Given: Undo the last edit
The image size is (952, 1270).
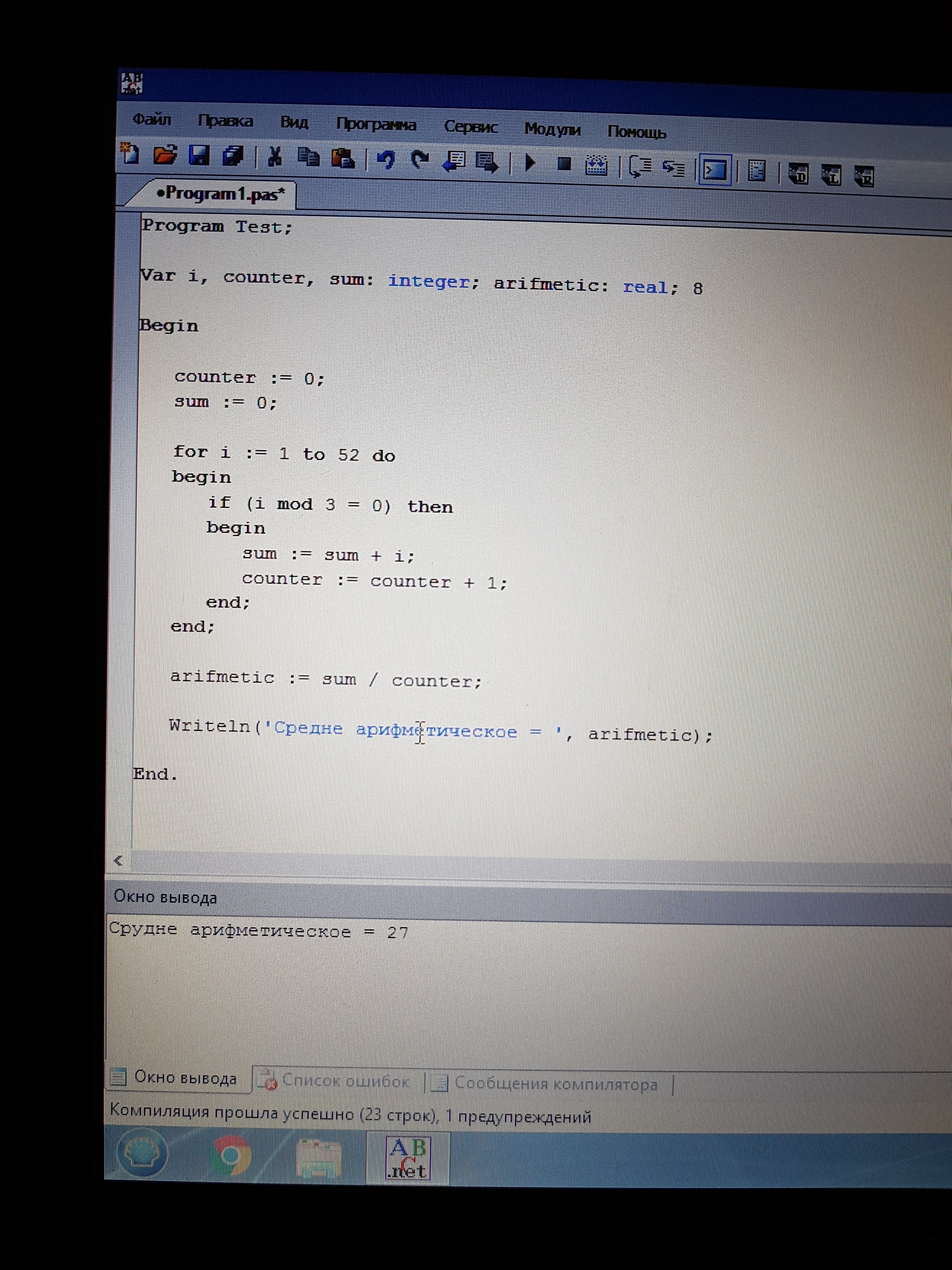Looking at the screenshot, I should [386, 160].
